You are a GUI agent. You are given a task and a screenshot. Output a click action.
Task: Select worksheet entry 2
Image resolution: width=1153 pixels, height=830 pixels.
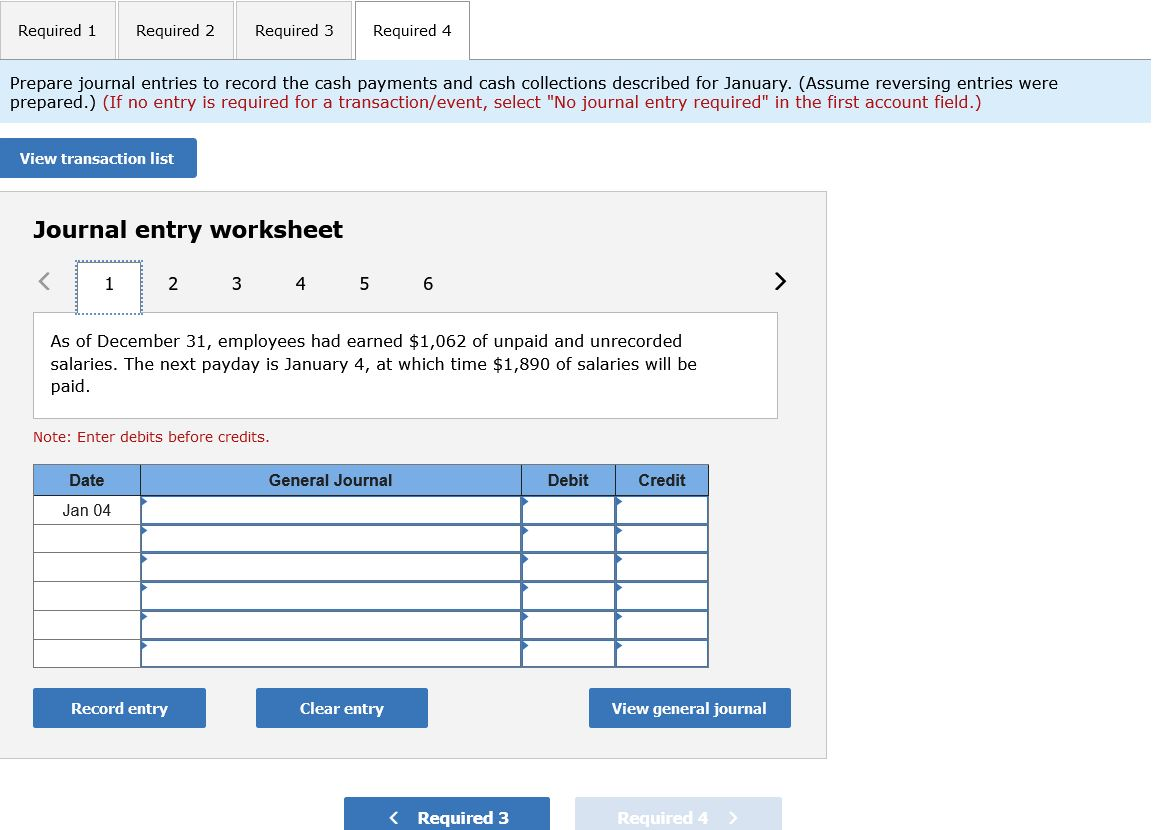(172, 284)
